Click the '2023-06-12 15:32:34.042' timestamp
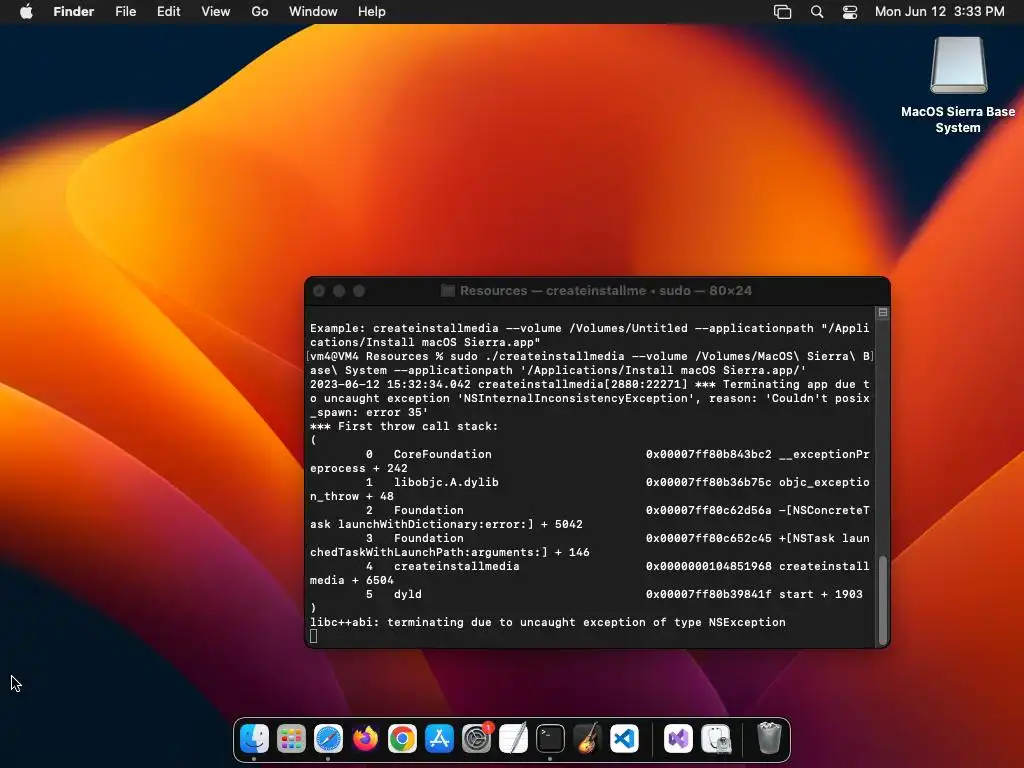The height and width of the screenshot is (768, 1024). point(391,385)
